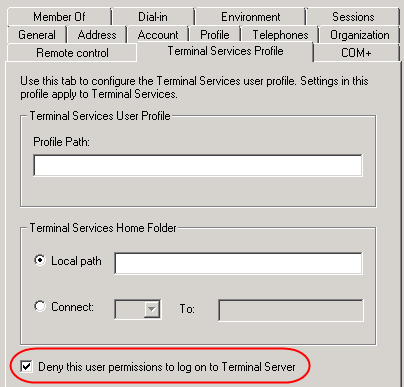Select the Account tab
This screenshot has width=404, height=387.
click(x=158, y=35)
